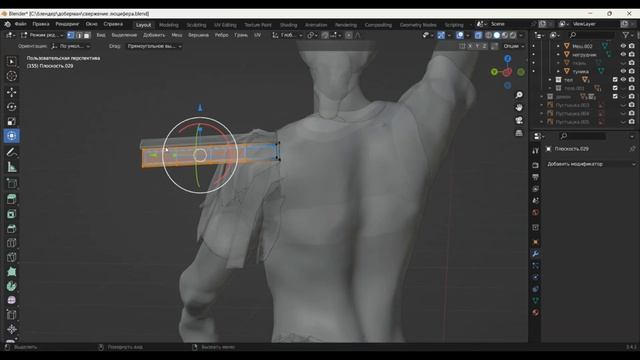Click the properties editor search field
The height and width of the screenshot is (360, 640).
coord(582,136)
